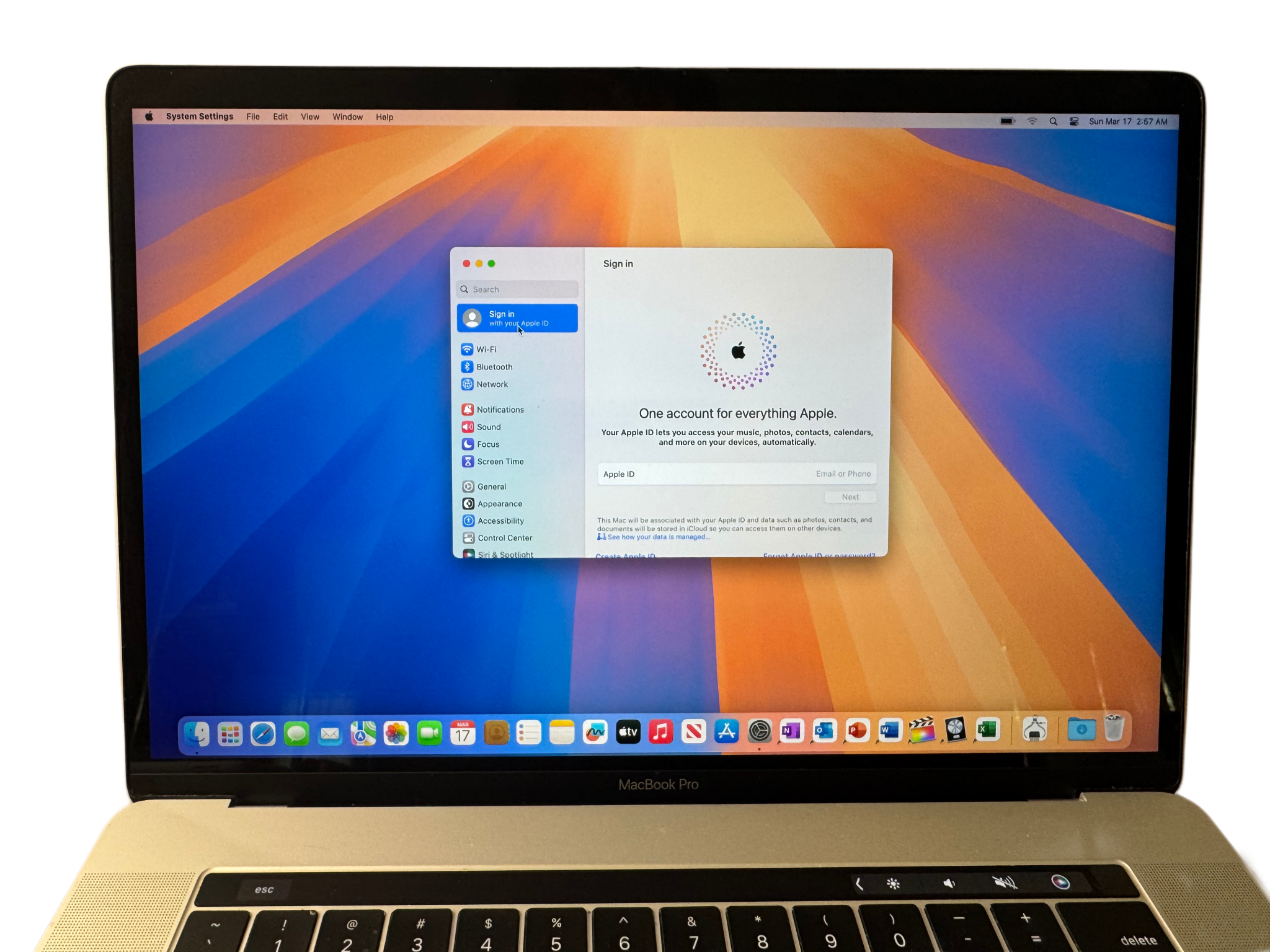Open the App Store from the Dock
Image resolution: width=1270 pixels, height=952 pixels.
tap(727, 731)
